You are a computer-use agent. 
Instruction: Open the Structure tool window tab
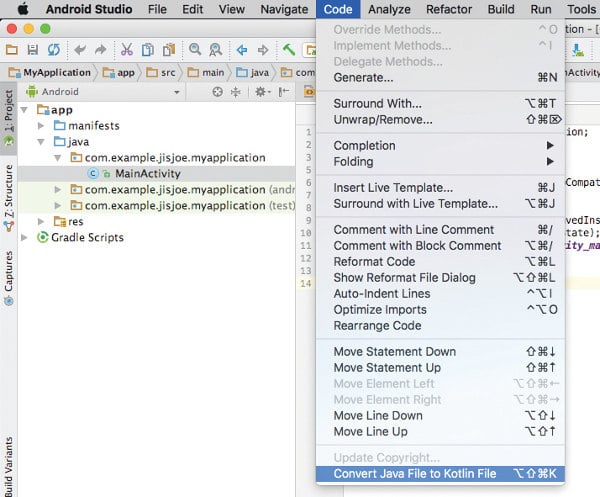(x=8, y=194)
